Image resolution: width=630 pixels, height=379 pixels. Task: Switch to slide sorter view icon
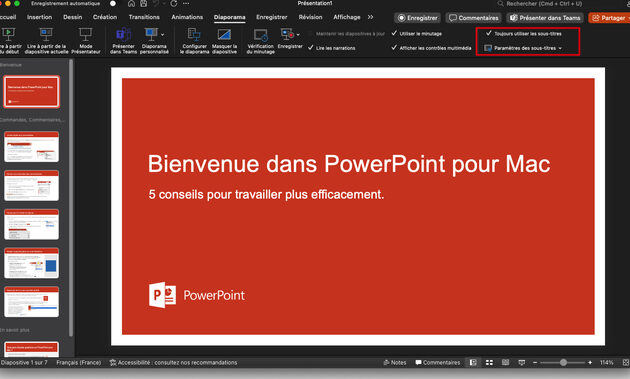[489, 363]
